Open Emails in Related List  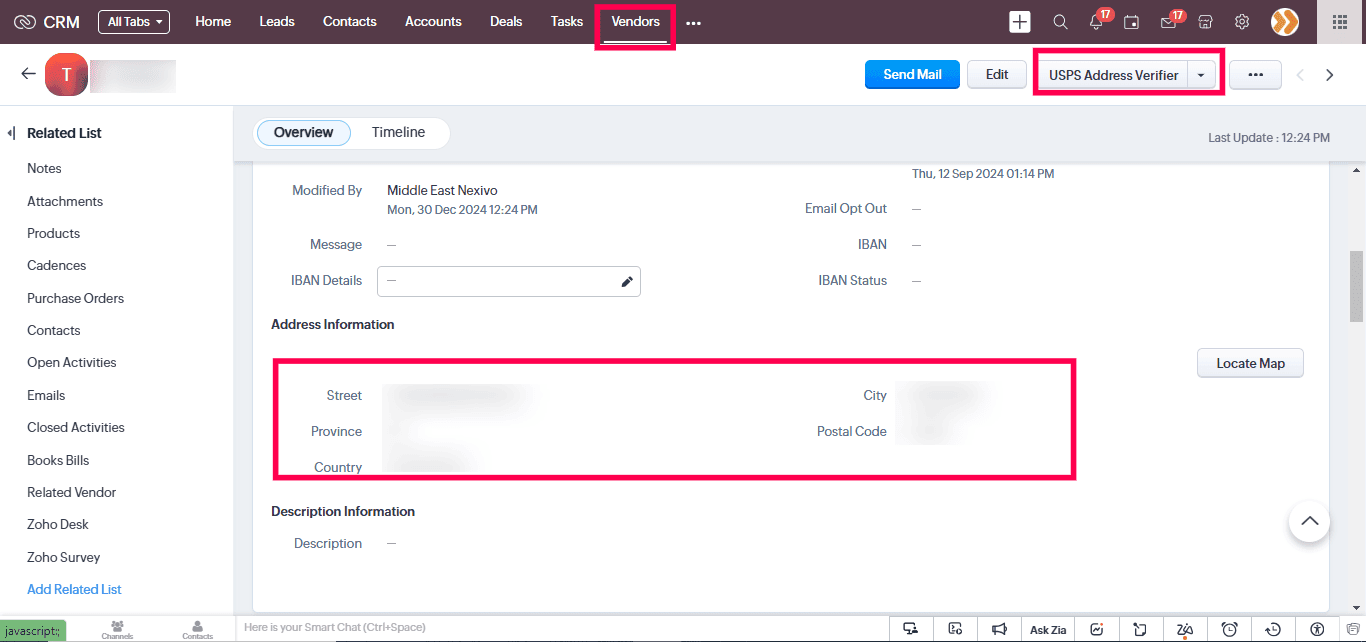[46, 395]
